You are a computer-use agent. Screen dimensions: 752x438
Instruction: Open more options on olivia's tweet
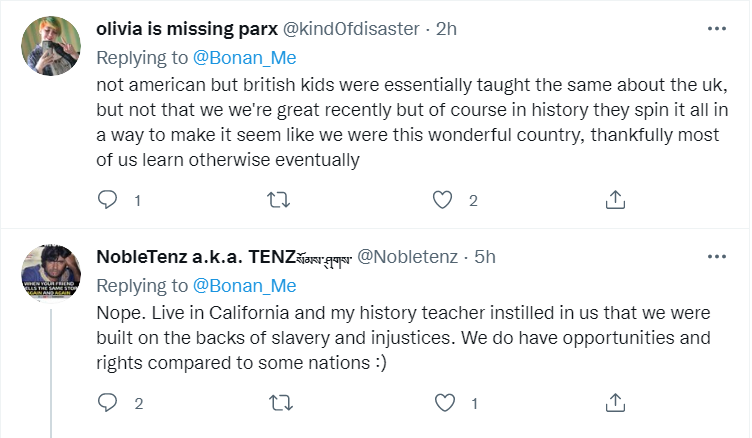[x=717, y=29]
